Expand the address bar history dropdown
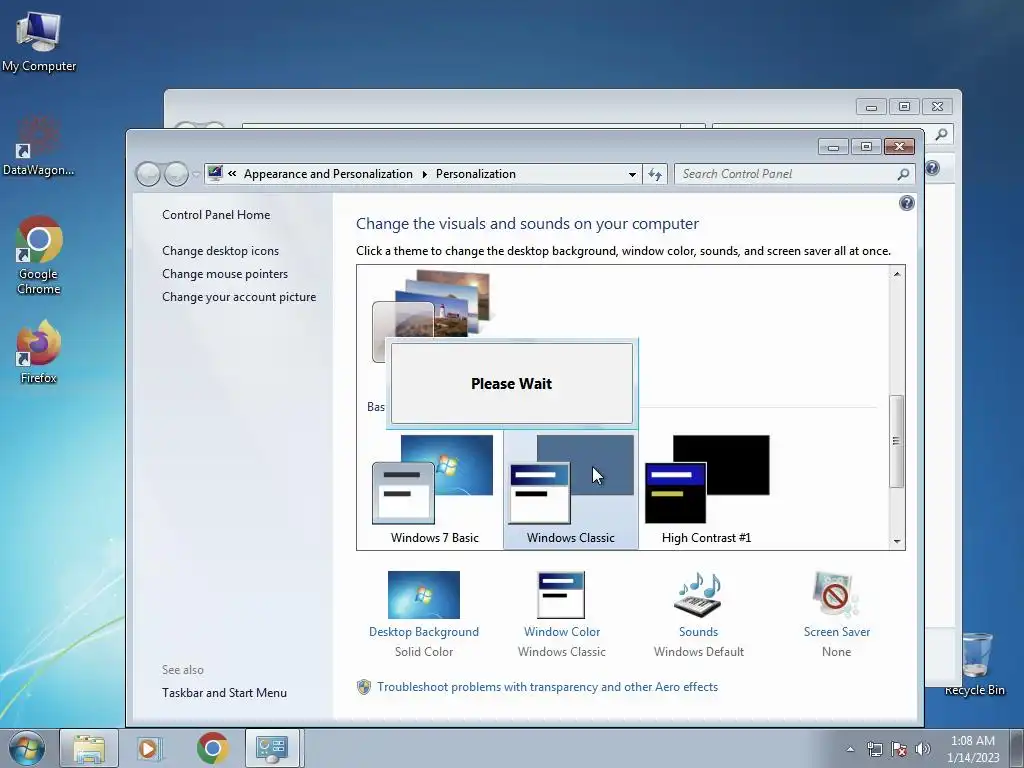Image resolution: width=1024 pixels, height=768 pixels. (x=632, y=174)
